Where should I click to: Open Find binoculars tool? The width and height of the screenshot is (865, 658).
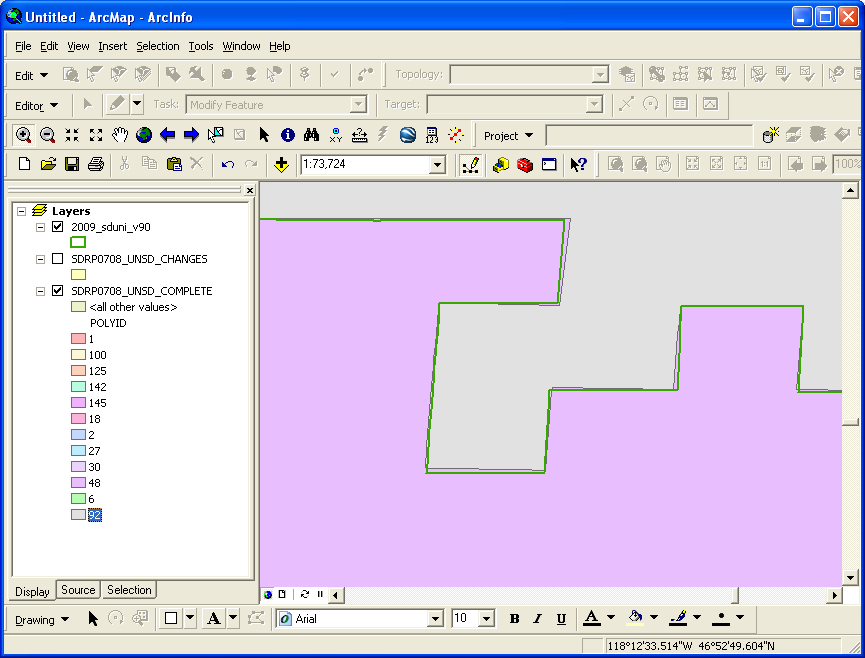[312, 135]
